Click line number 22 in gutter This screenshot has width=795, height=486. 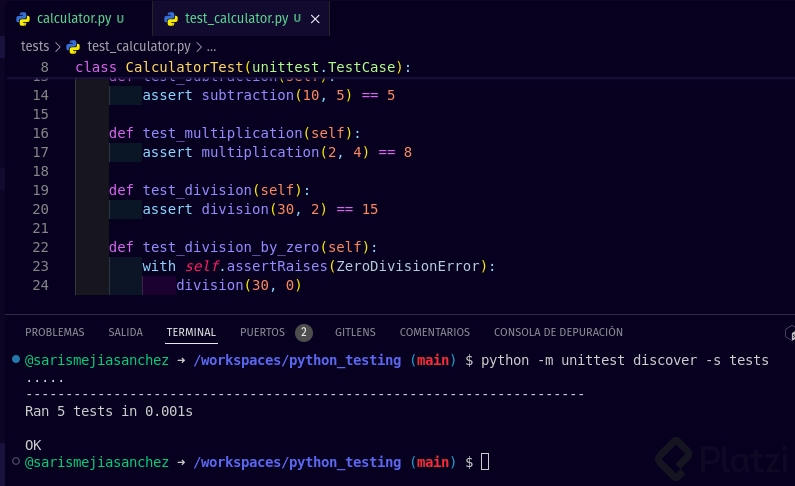point(41,247)
